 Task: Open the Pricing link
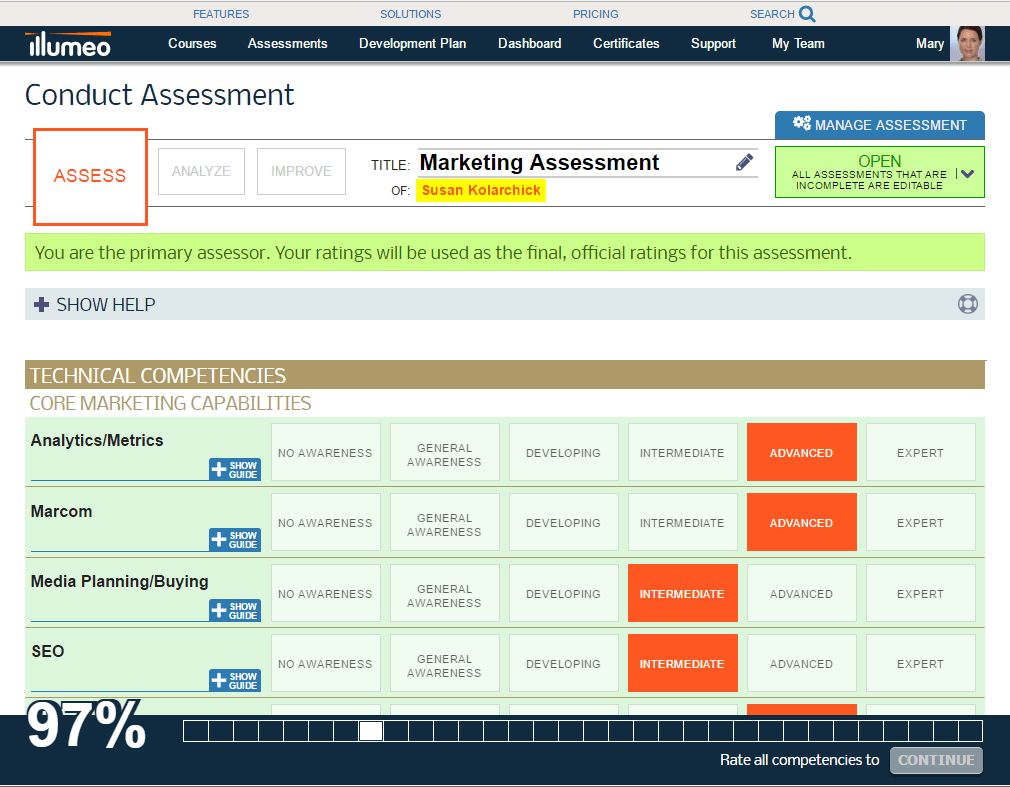pyautogui.click(x=595, y=14)
